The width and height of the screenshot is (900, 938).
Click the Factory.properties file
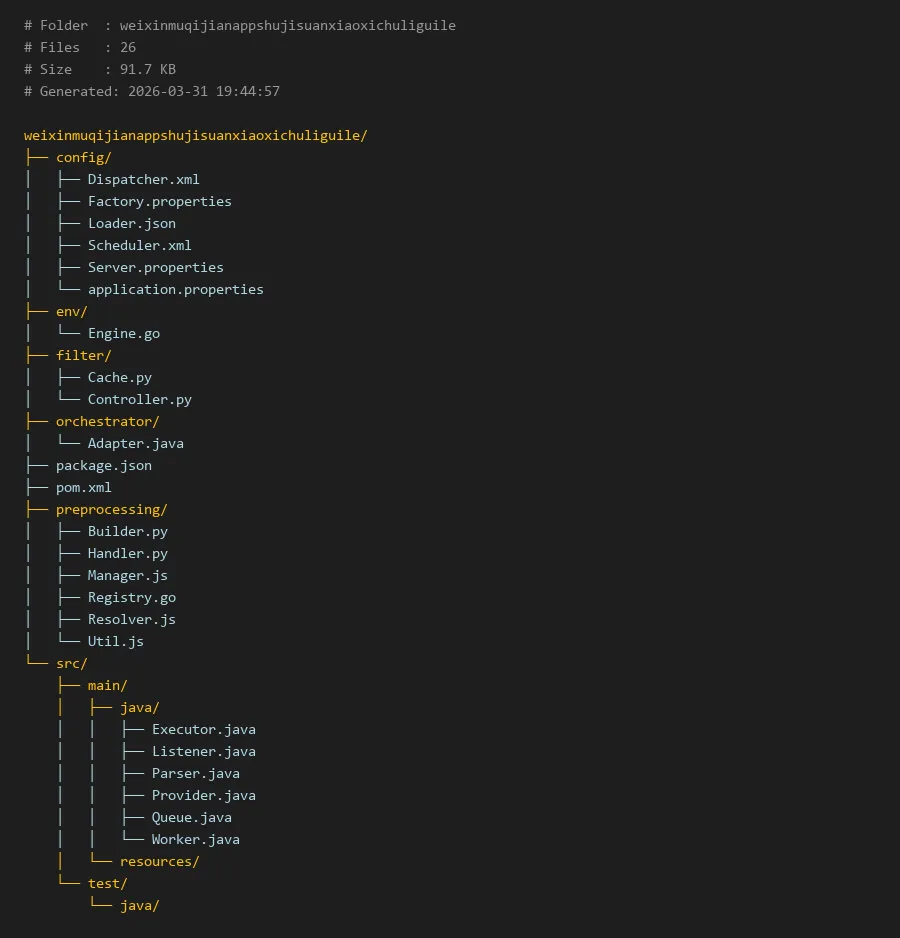tap(159, 201)
